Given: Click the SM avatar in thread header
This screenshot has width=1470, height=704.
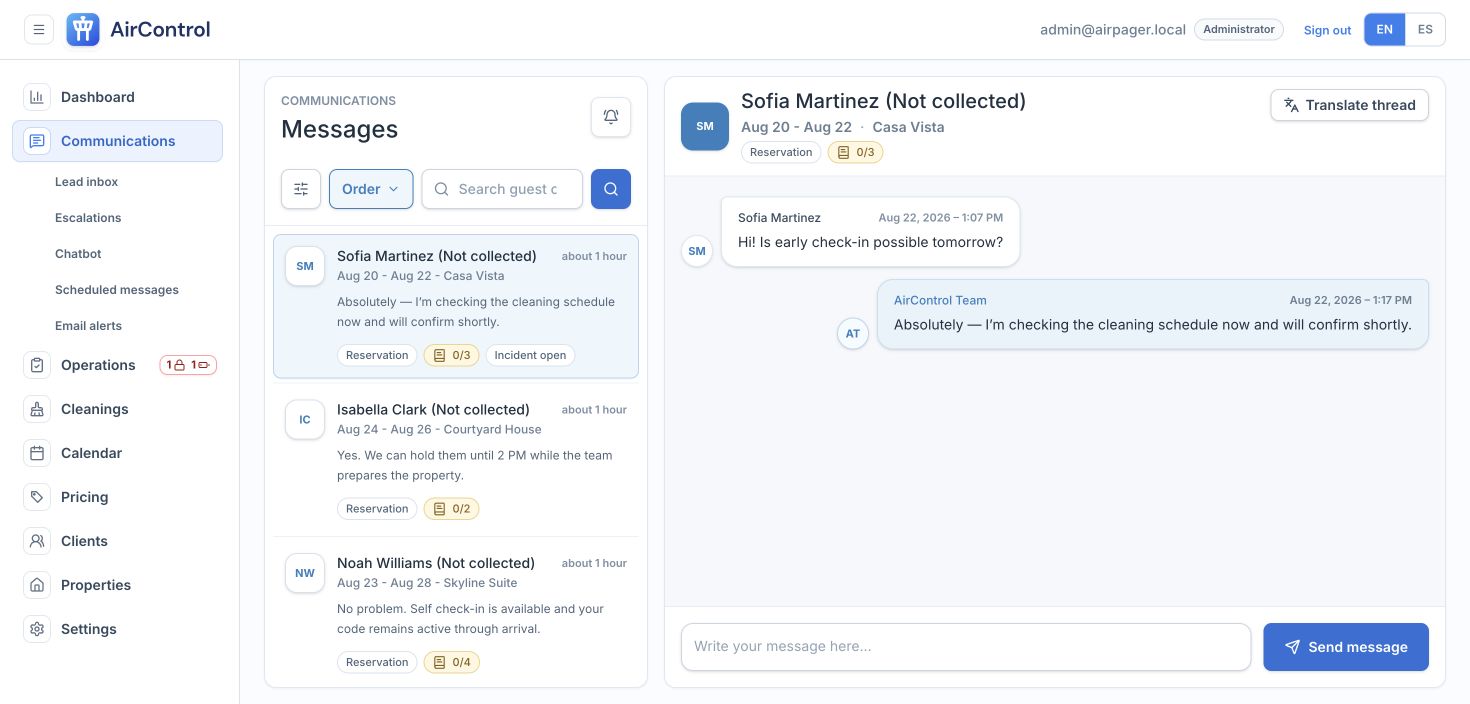Looking at the screenshot, I should (x=705, y=126).
